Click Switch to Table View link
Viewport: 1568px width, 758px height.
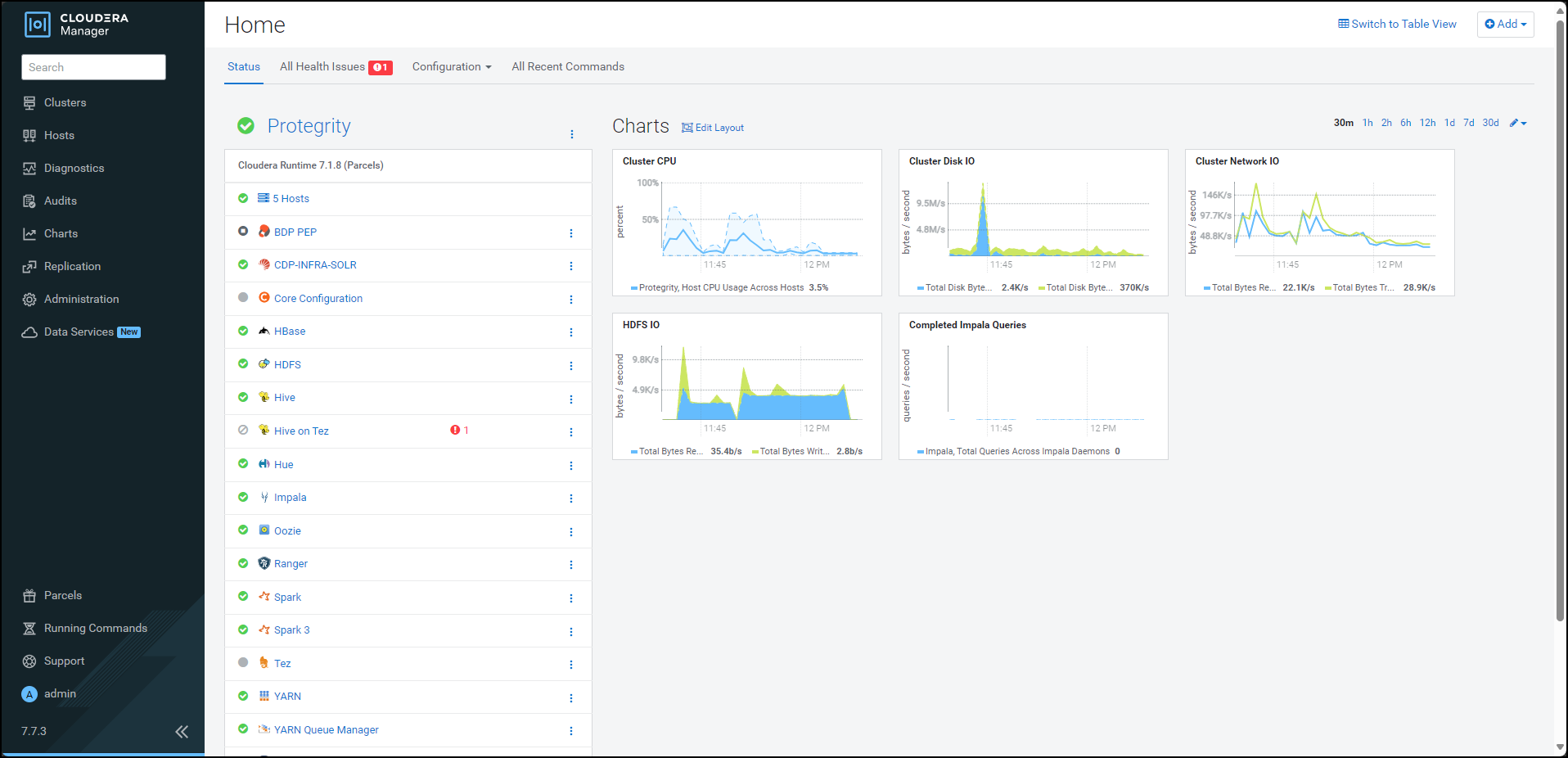(1397, 25)
